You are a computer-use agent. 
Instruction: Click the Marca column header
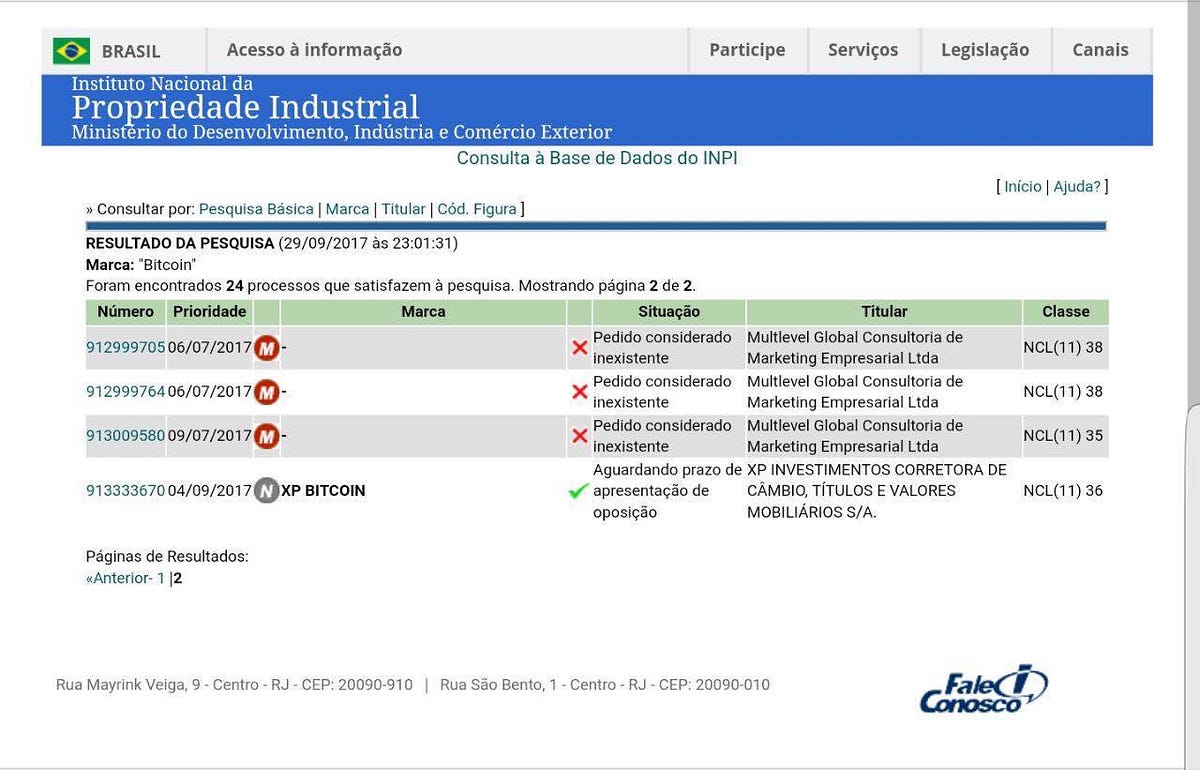pos(423,312)
